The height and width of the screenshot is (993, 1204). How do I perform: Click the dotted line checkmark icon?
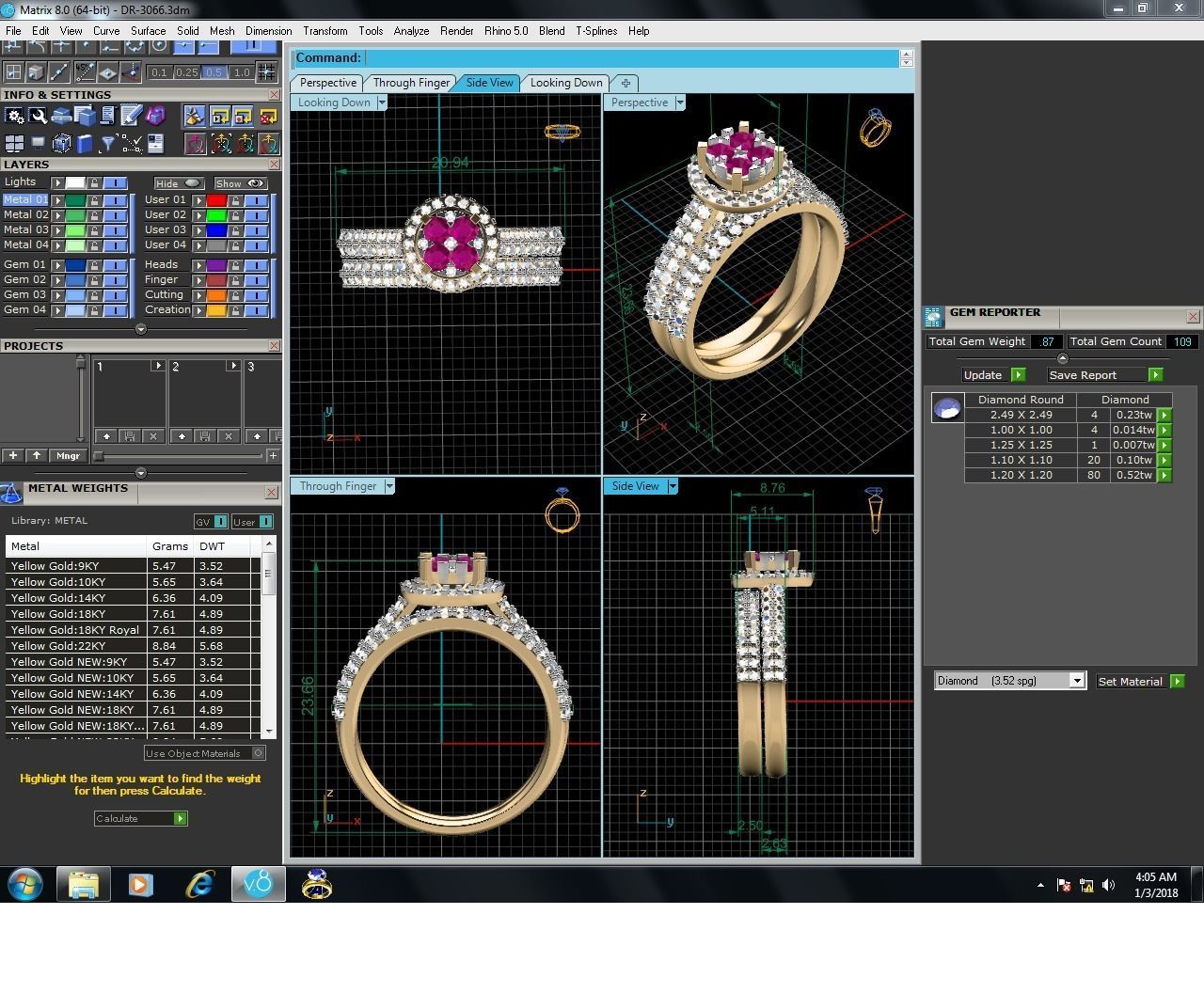(x=132, y=143)
